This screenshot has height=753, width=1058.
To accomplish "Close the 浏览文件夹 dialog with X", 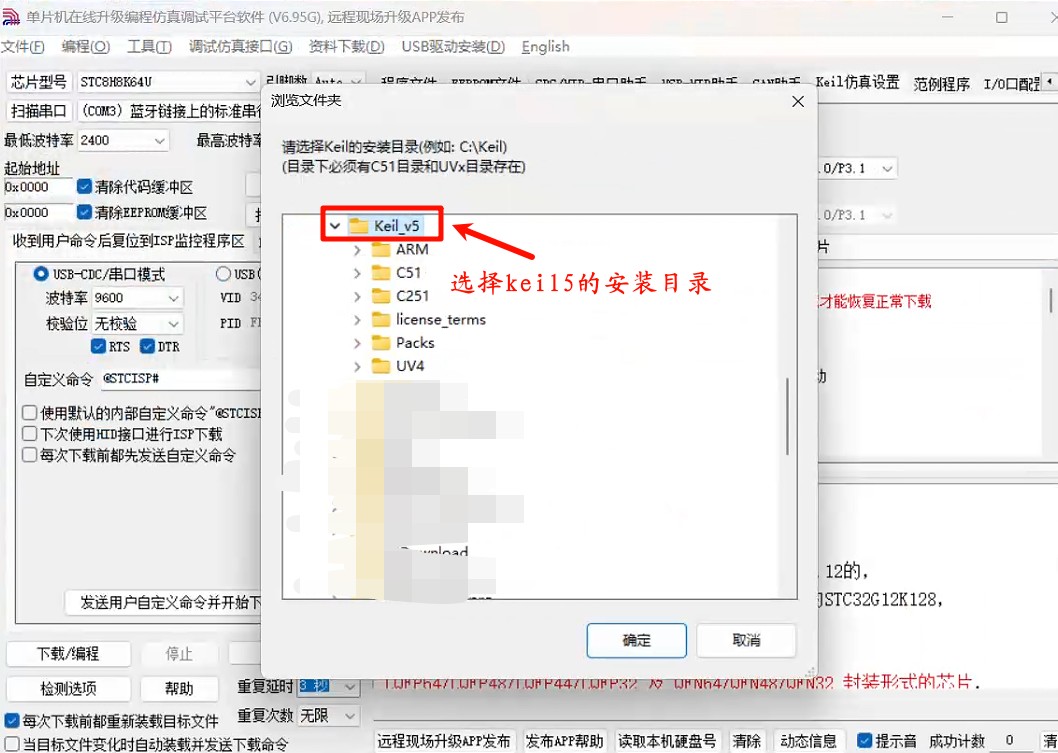I will [798, 101].
